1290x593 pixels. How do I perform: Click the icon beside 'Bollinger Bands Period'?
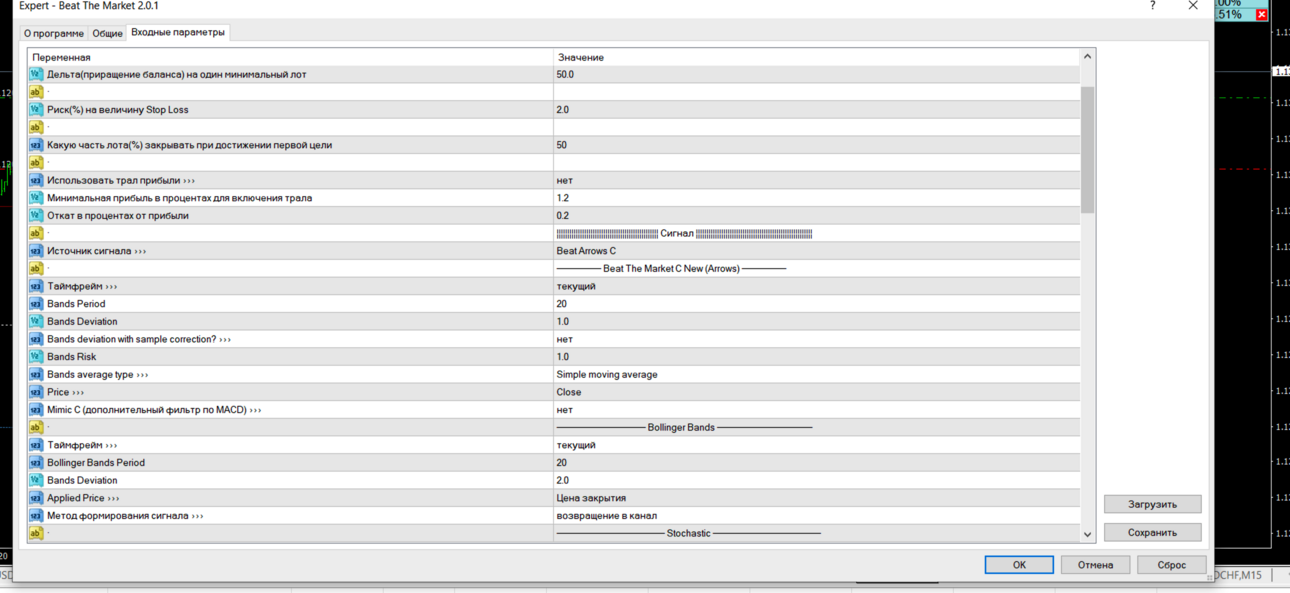coord(36,463)
